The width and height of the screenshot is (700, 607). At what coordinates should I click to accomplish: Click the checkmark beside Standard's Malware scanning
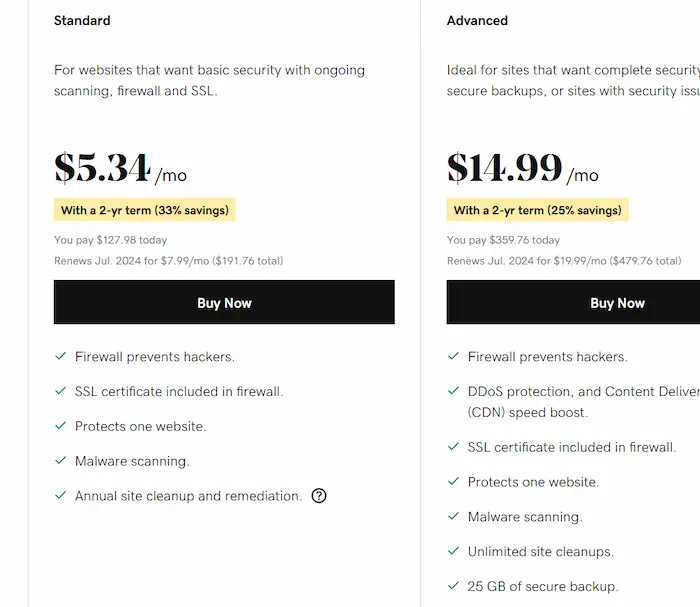point(61,461)
